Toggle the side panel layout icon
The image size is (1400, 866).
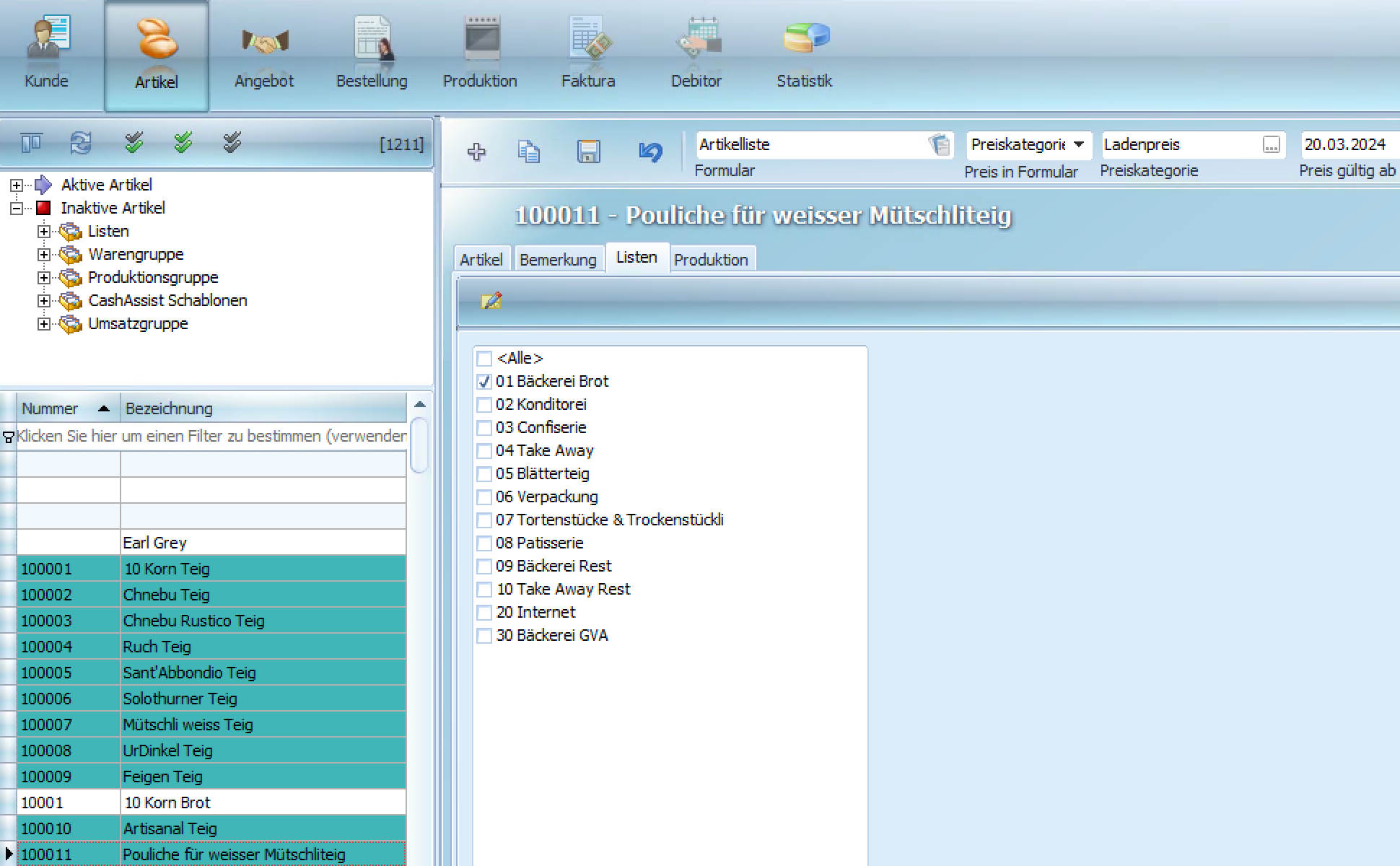click(x=31, y=143)
